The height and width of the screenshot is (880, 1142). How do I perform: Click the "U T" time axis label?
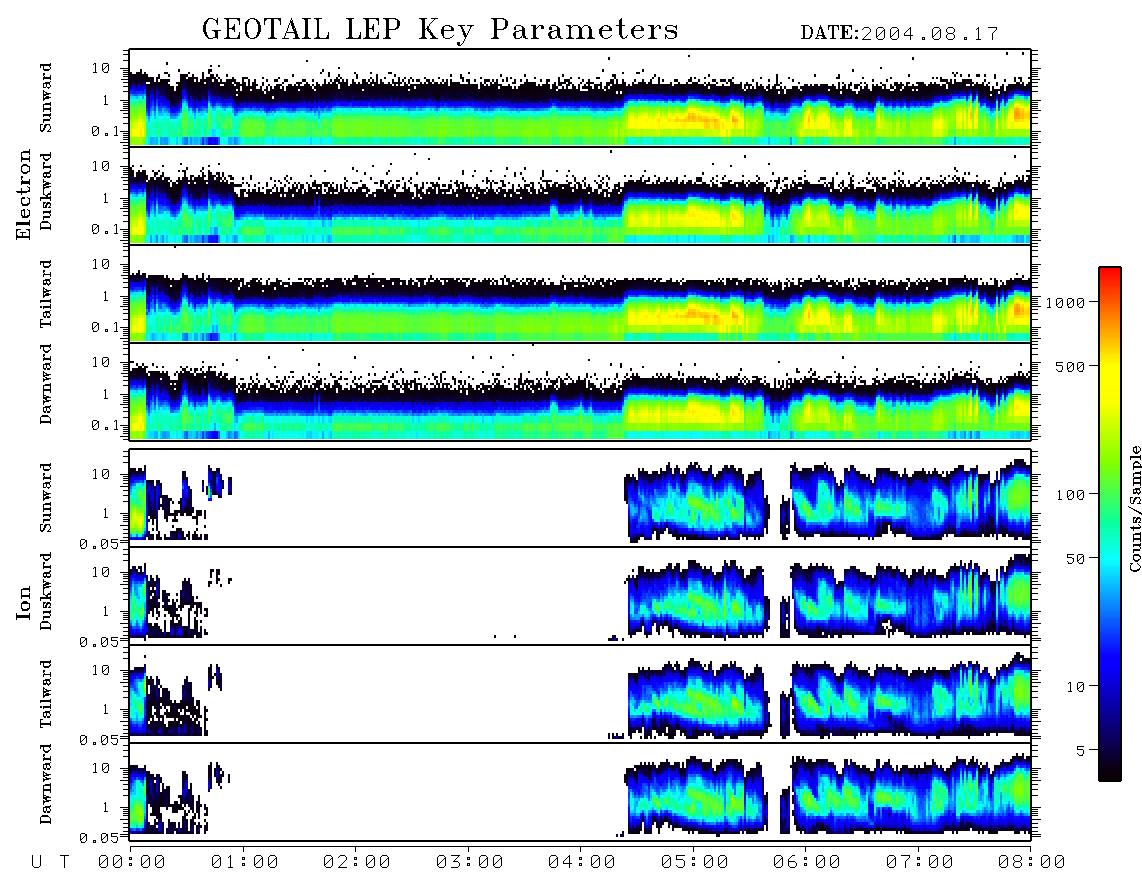[x=50, y=862]
